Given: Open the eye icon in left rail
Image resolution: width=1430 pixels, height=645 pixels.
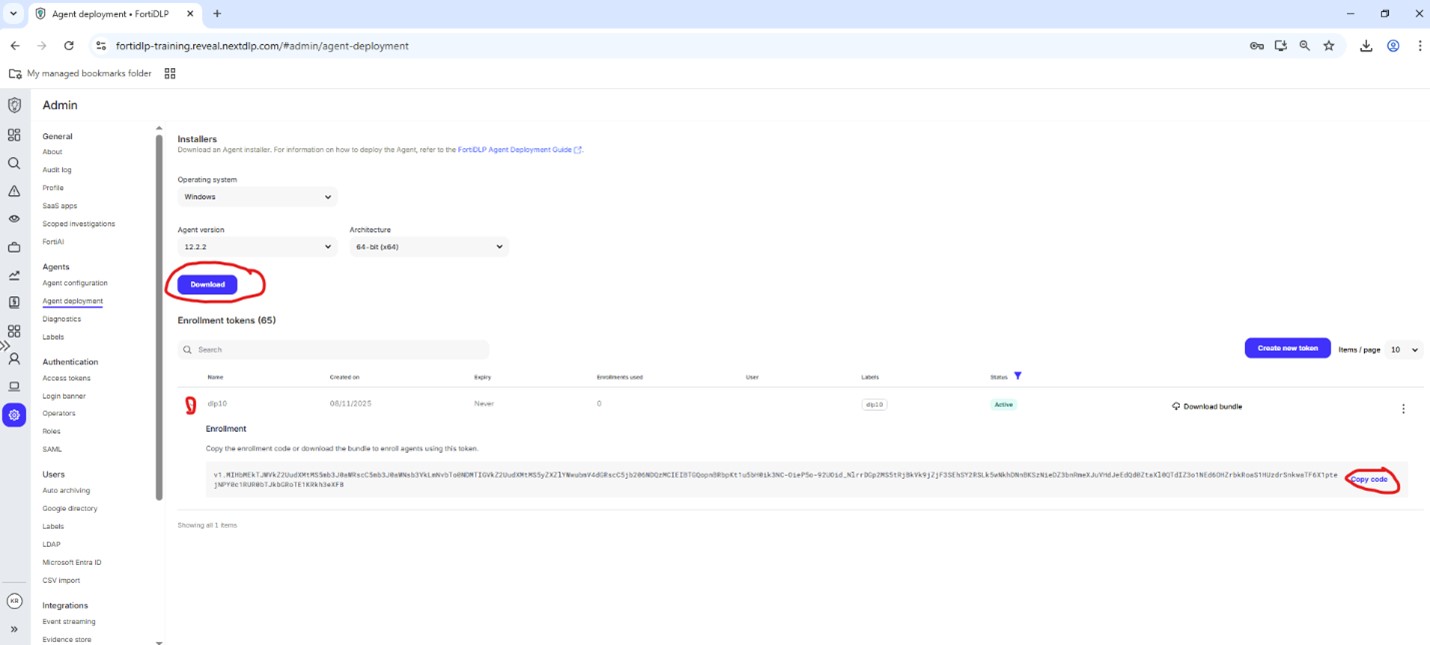Looking at the screenshot, I should point(14,219).
